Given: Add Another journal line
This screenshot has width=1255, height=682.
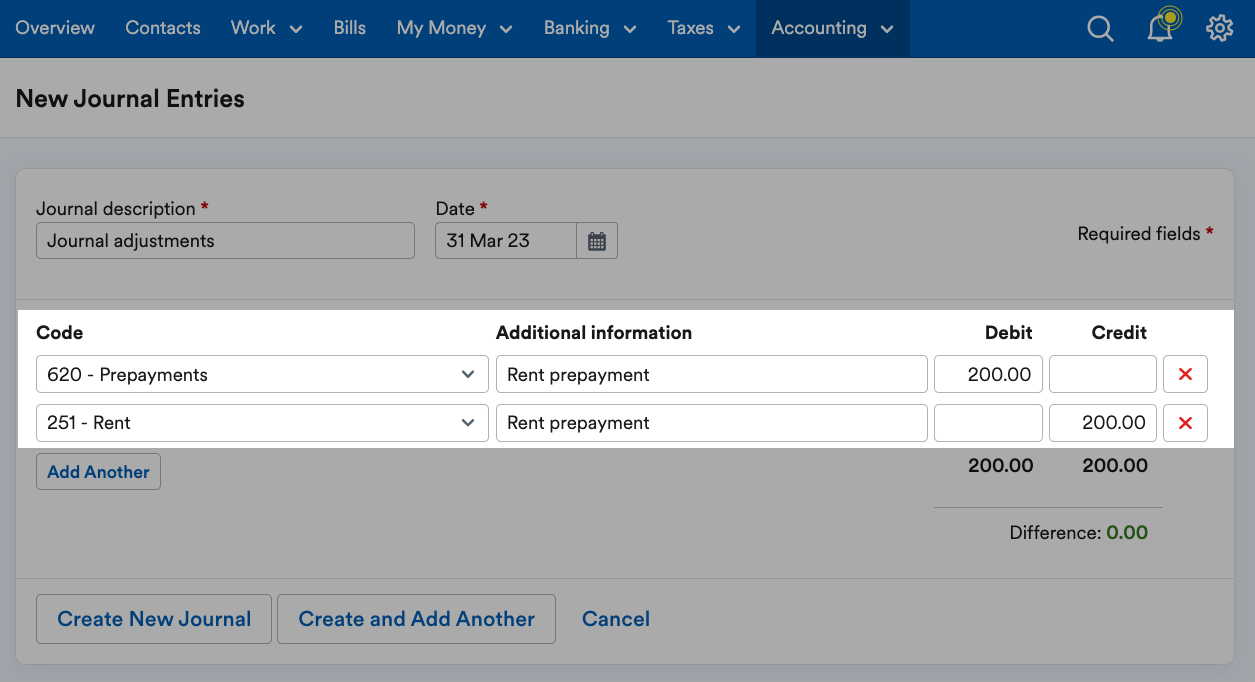Looking at the screenshot, I should pyautogui.click(x=98, y=471).
